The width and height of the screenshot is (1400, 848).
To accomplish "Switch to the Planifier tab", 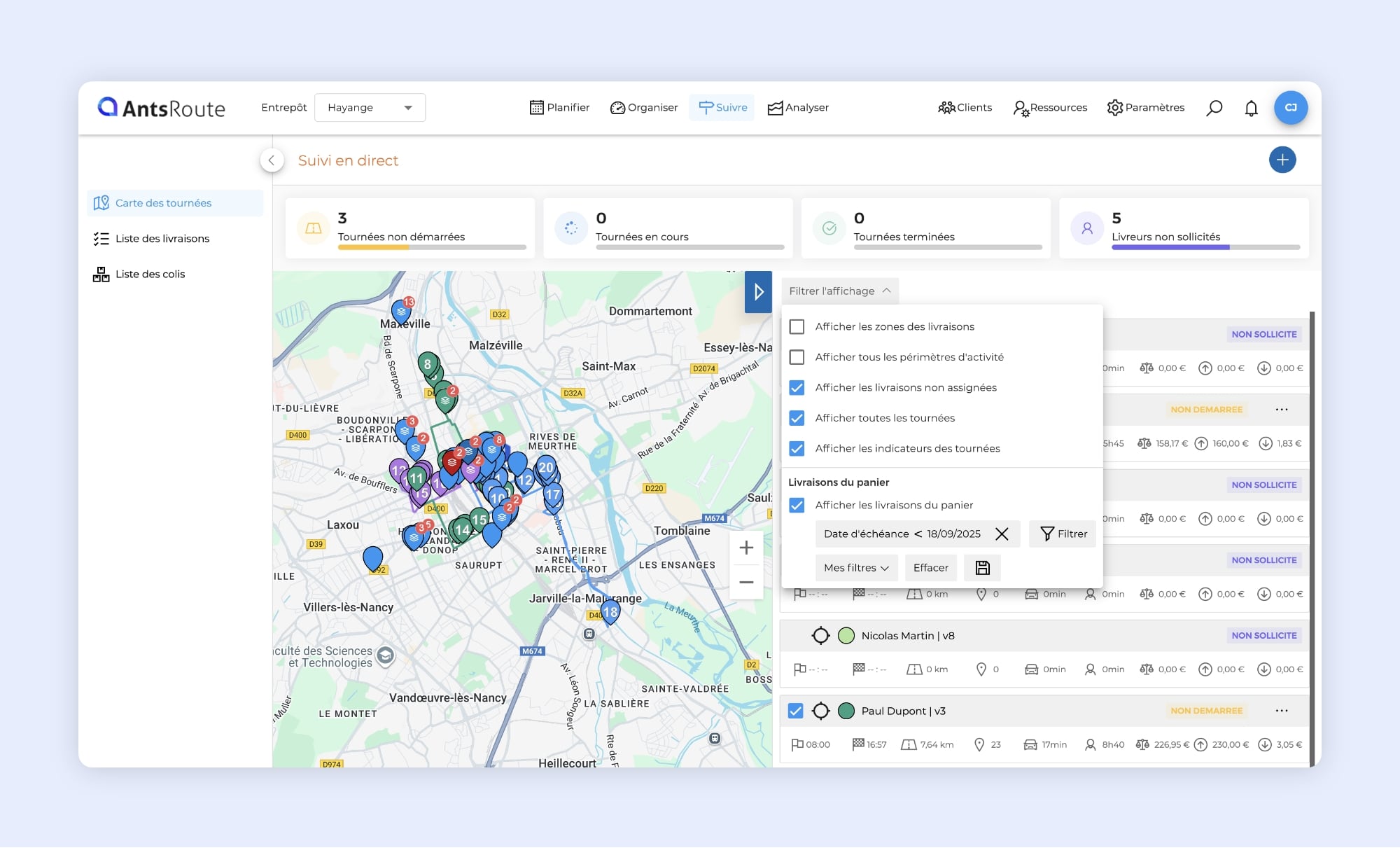I will tap(559, 108).
